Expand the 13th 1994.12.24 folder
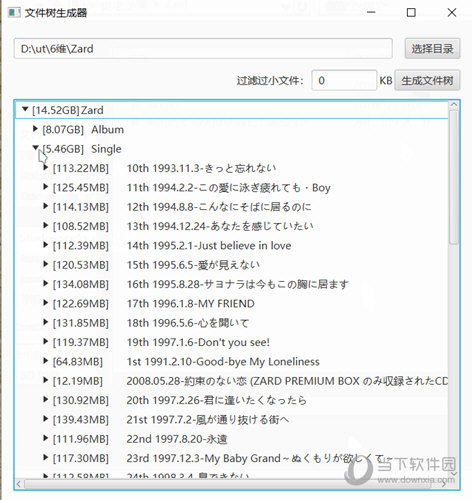 [x=46, y=225]
